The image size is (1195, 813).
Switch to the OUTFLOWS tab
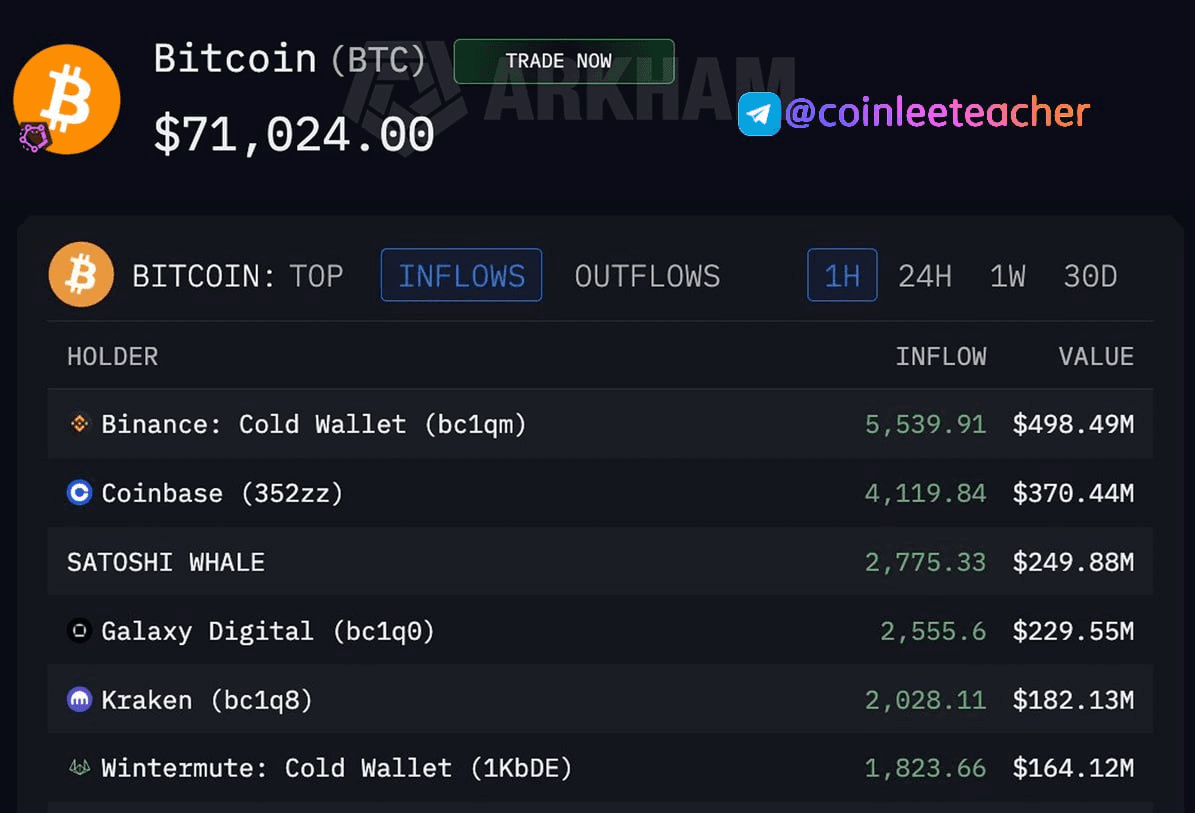coord(647,276)
